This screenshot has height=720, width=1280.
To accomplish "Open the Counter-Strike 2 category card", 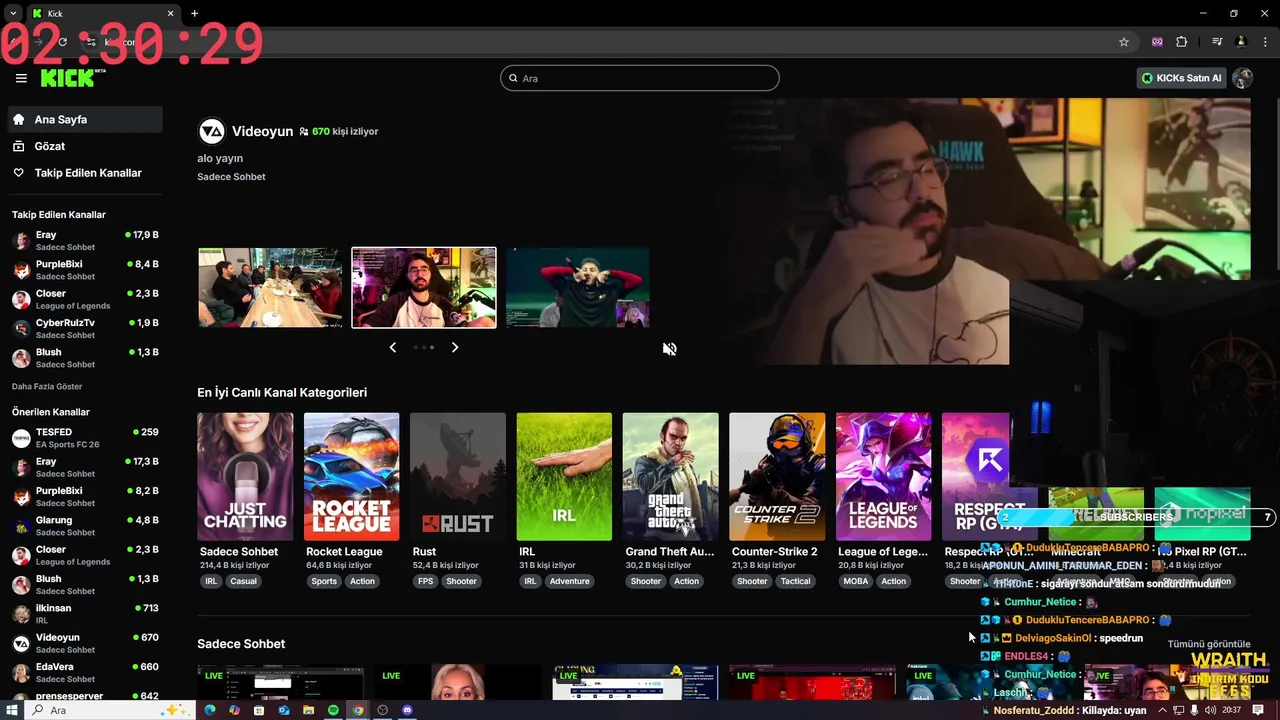I will click(777, 477).
